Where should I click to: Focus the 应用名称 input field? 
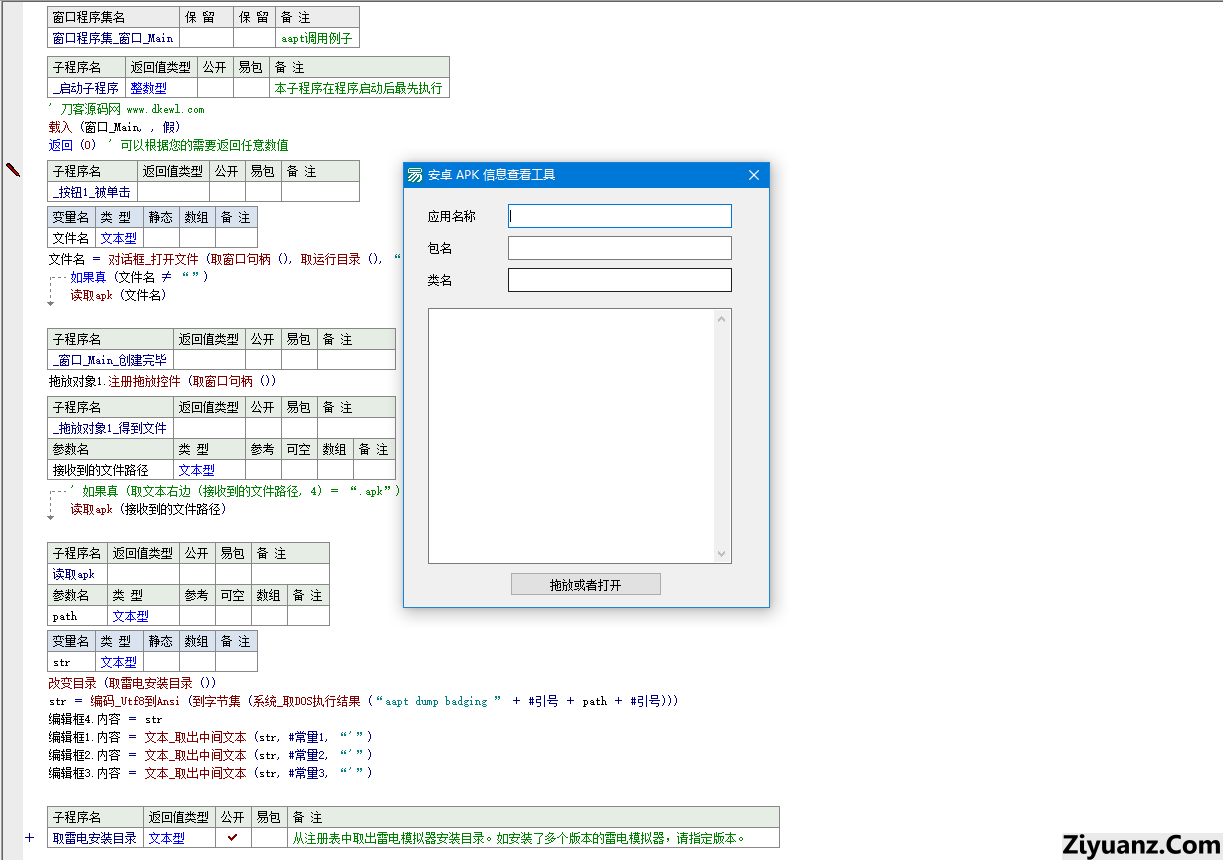click(x=619, y=216)
